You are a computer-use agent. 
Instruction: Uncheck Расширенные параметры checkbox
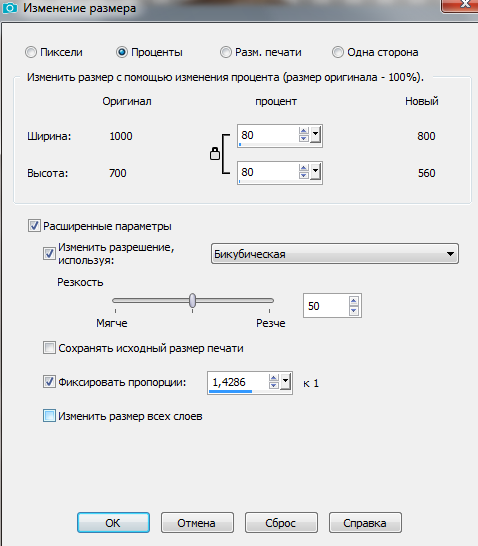(34, 226)
